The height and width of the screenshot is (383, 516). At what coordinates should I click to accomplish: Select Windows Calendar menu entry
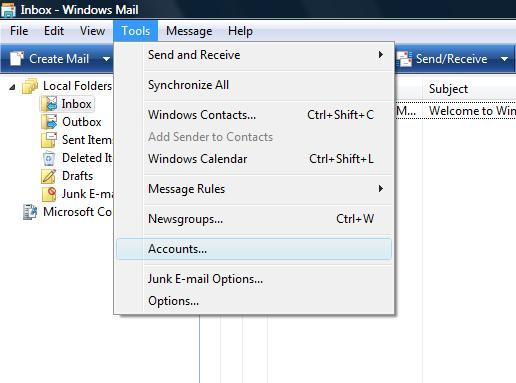(254, 159)
